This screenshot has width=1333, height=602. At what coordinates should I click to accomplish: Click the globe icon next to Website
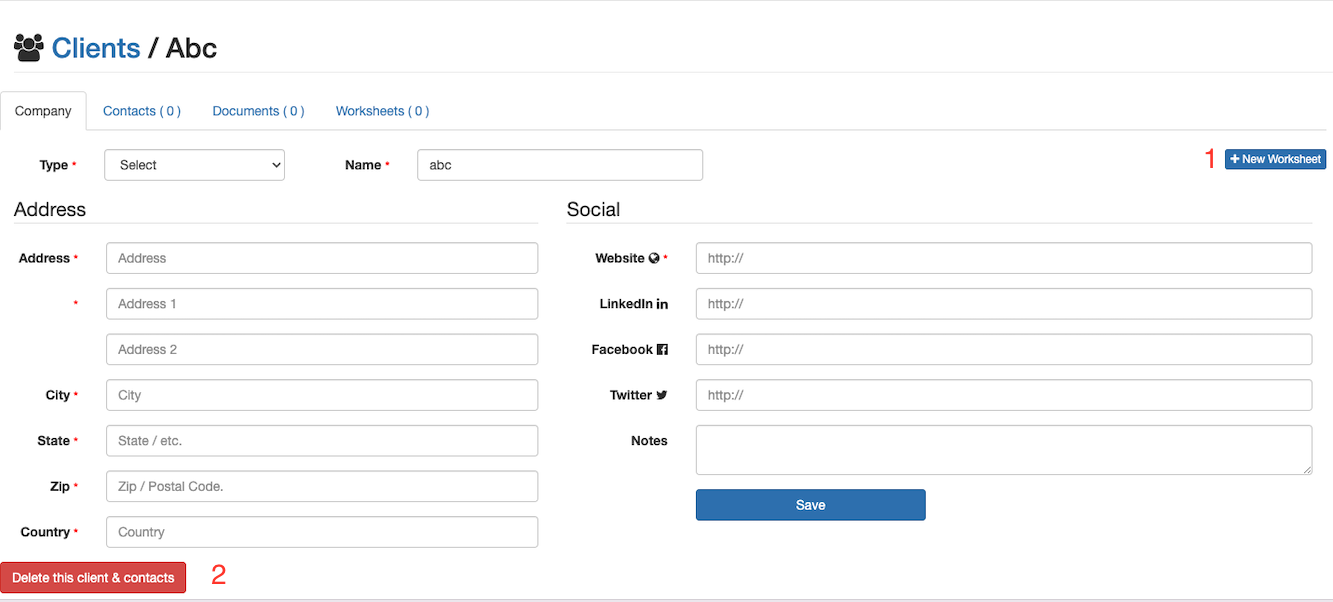click(654, 258)
